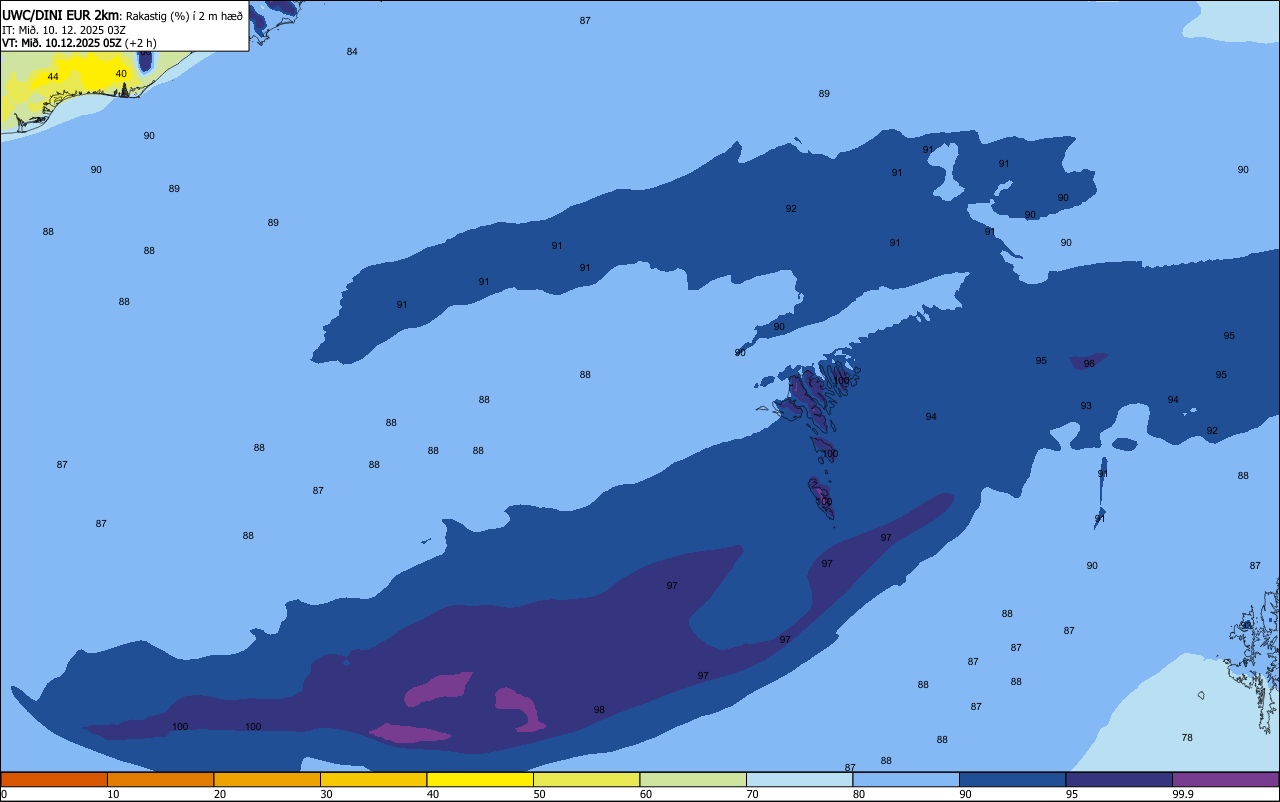Click the legend tick label 50
Screen dimensions: 1280x802
coord(539,794)
